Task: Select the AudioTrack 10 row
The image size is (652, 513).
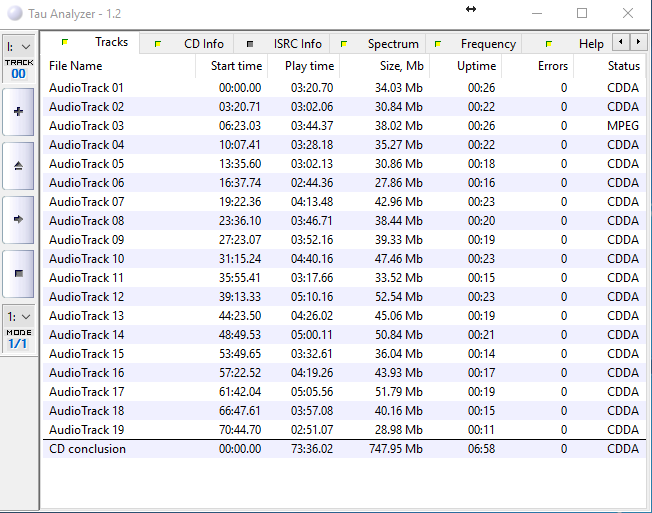Action: pyautogui.click(x=344, y=259)
